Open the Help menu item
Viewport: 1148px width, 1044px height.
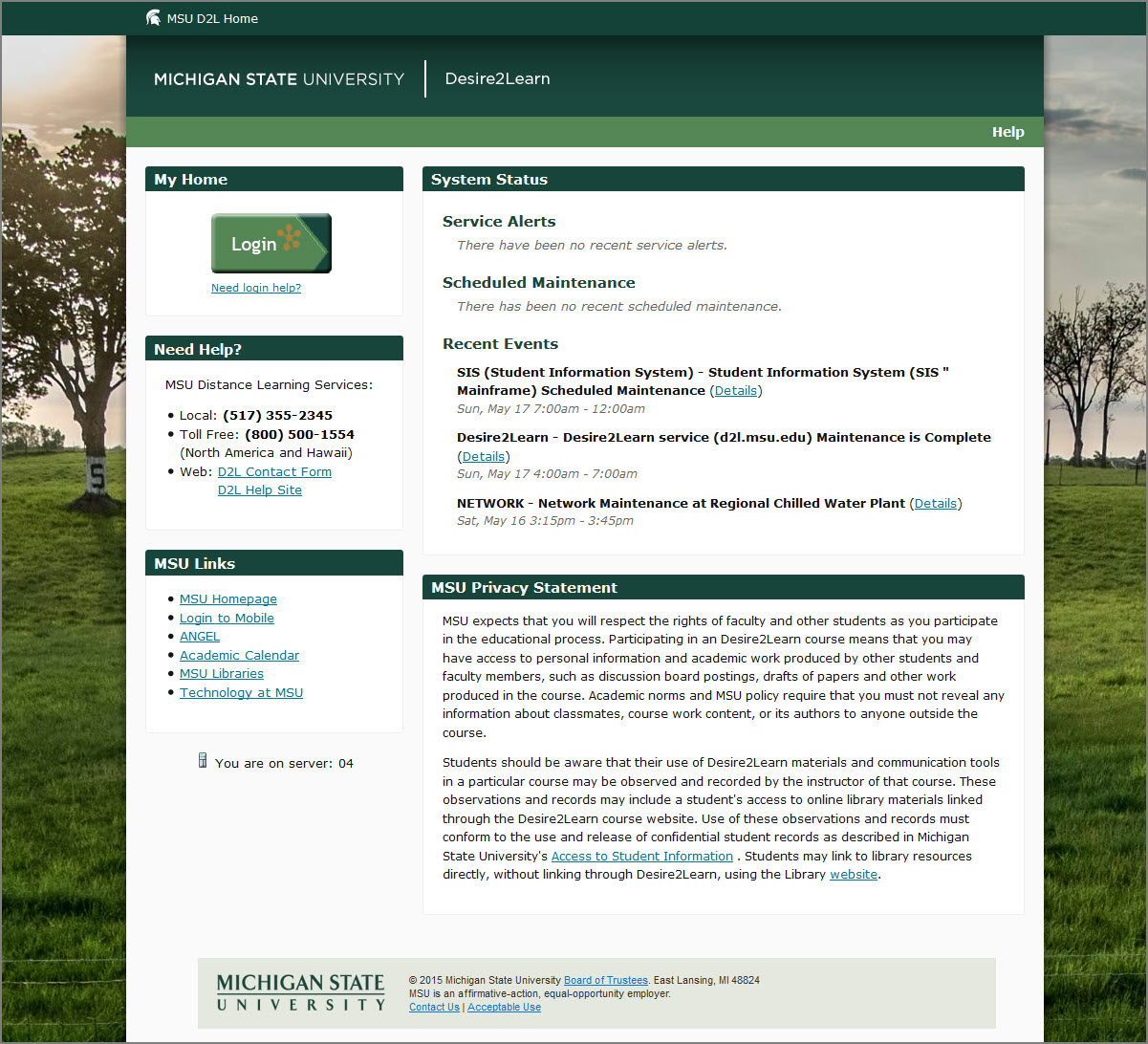click(1007, 132)
